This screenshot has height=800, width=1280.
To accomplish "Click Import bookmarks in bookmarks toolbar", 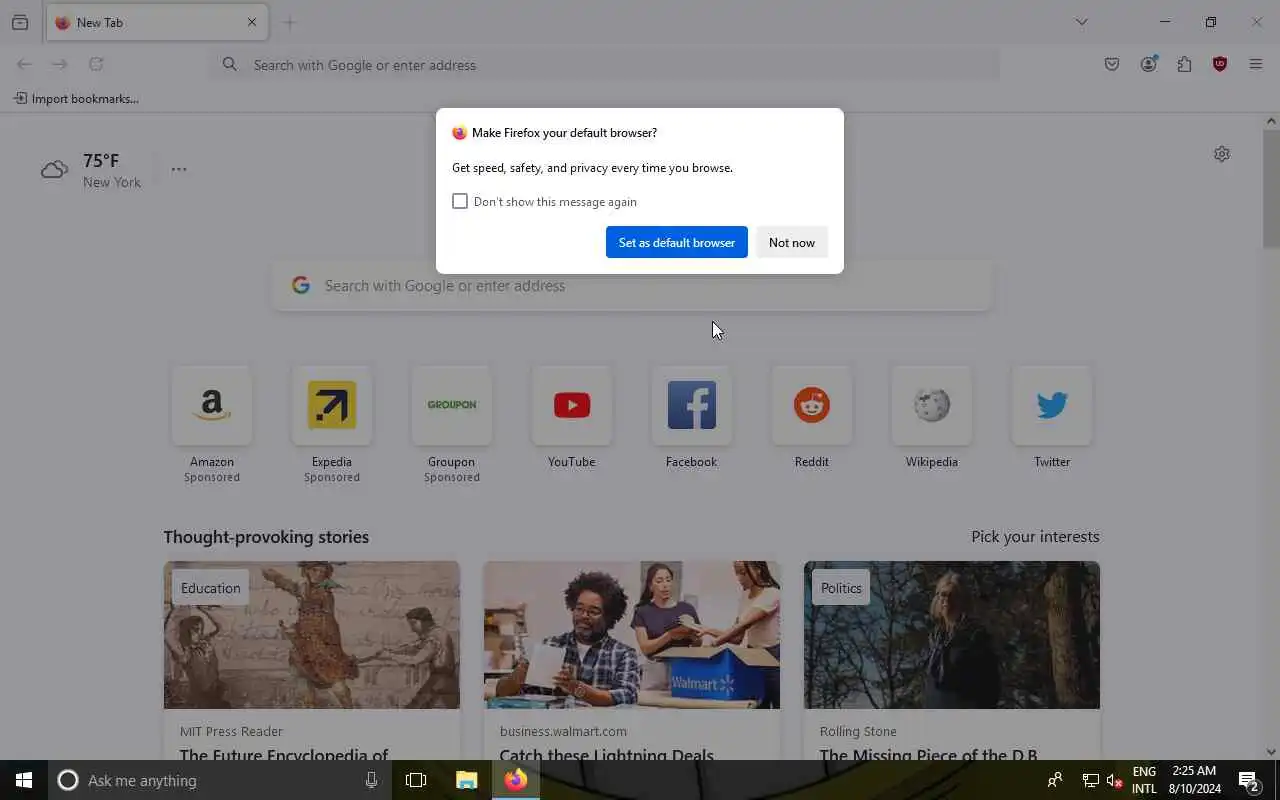I will point(76,98).
